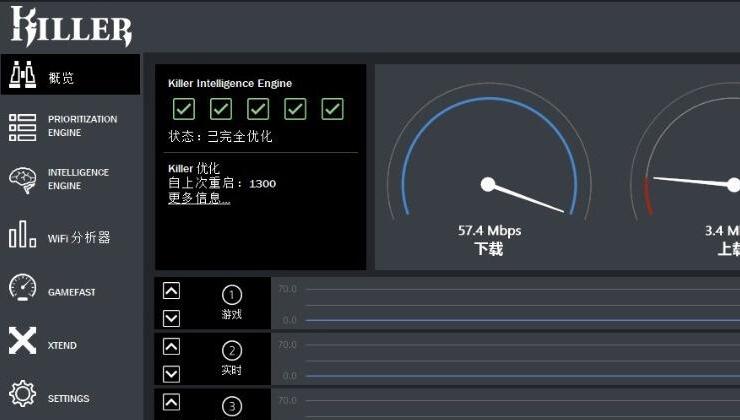The width and height of the screenshot is (740, 420).
Task: Click the up arrow for 实时 category
Action: pos(171,347)
